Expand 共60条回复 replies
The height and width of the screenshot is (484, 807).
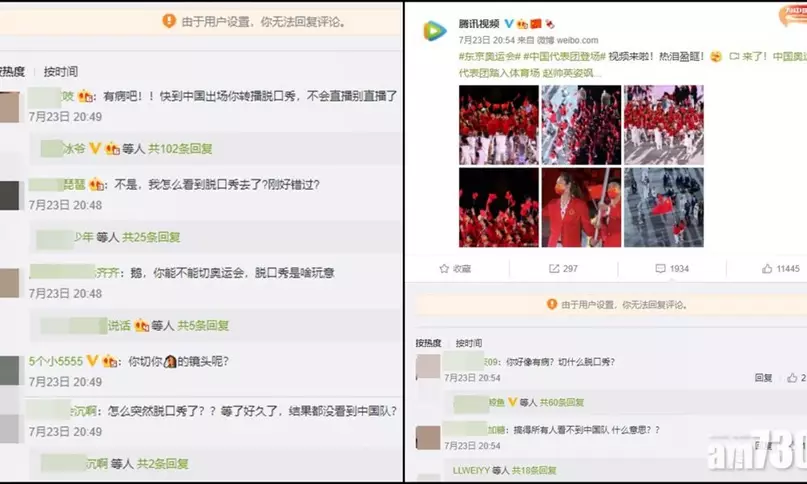(x=562, y=403)
